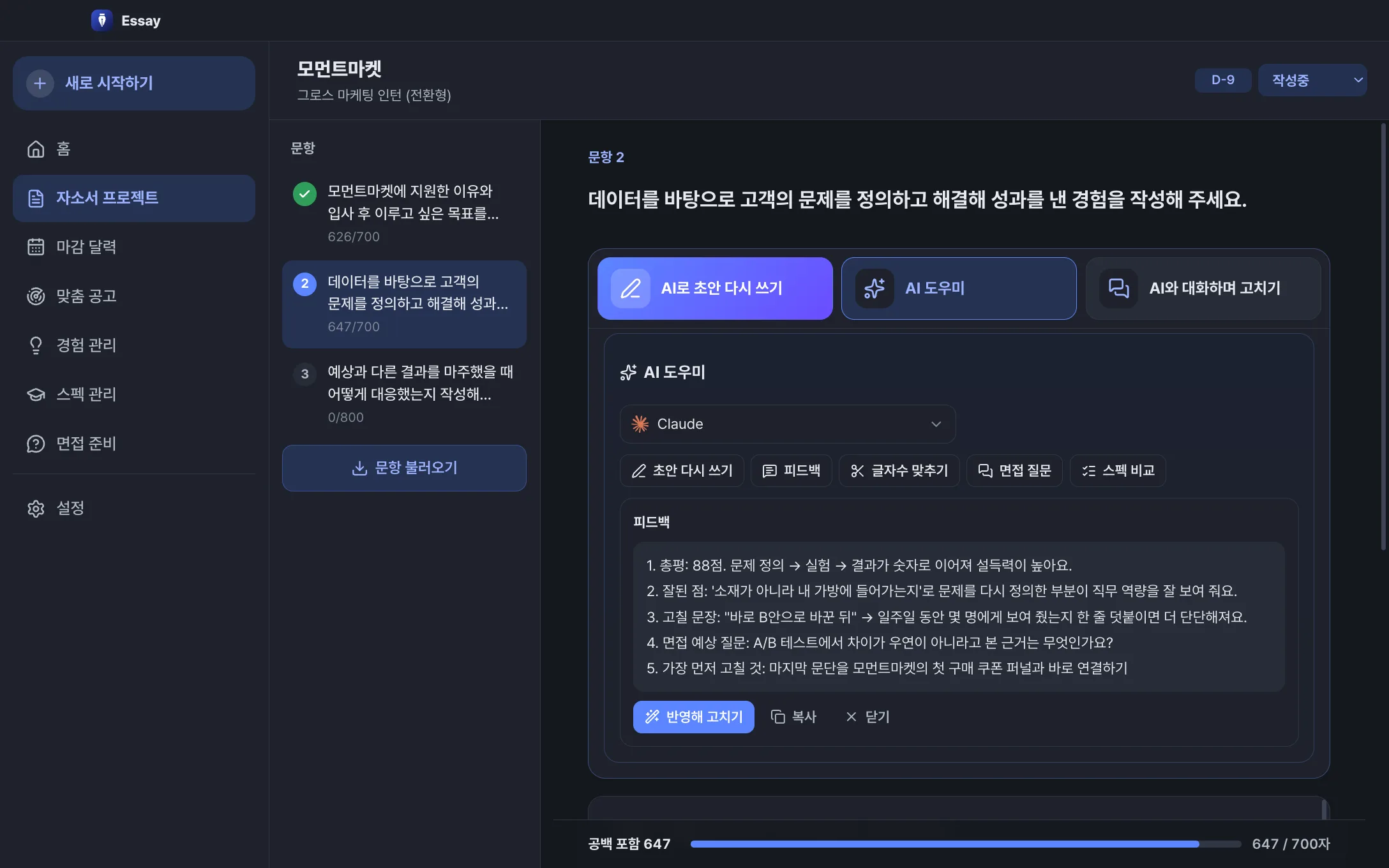Click 반영해 고치기 button

[x=694, y=717]
